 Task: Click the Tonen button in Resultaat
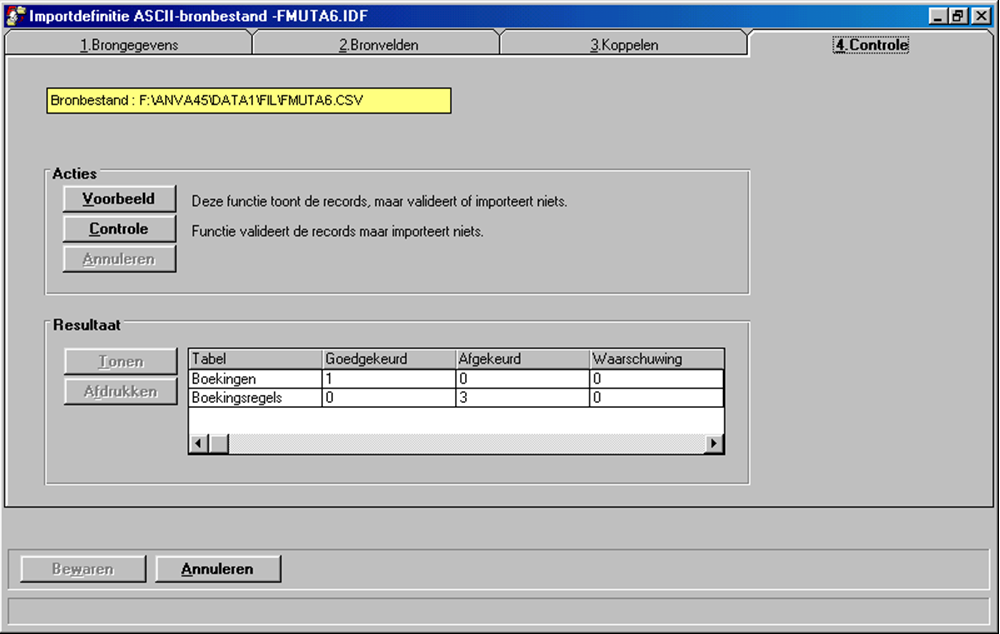(x=119, y=361)
